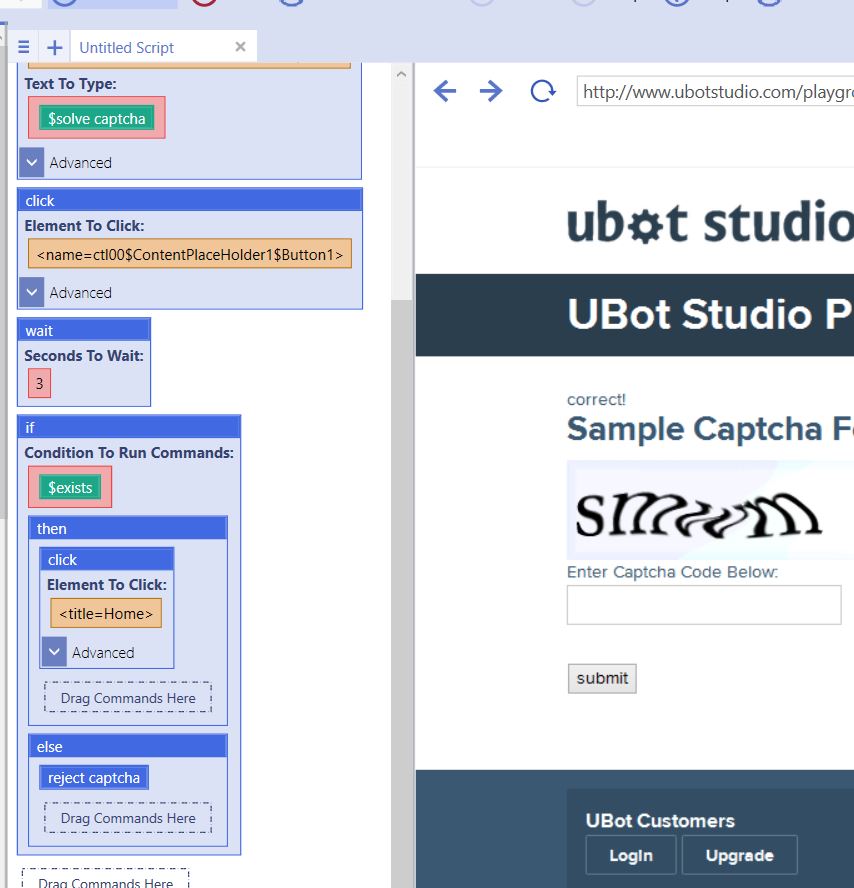The width and height of the screenshot is (854, 888).
Task: Edit the Seconds To Wait value 3
Action: pyautogui.click(x=39, y=383)
